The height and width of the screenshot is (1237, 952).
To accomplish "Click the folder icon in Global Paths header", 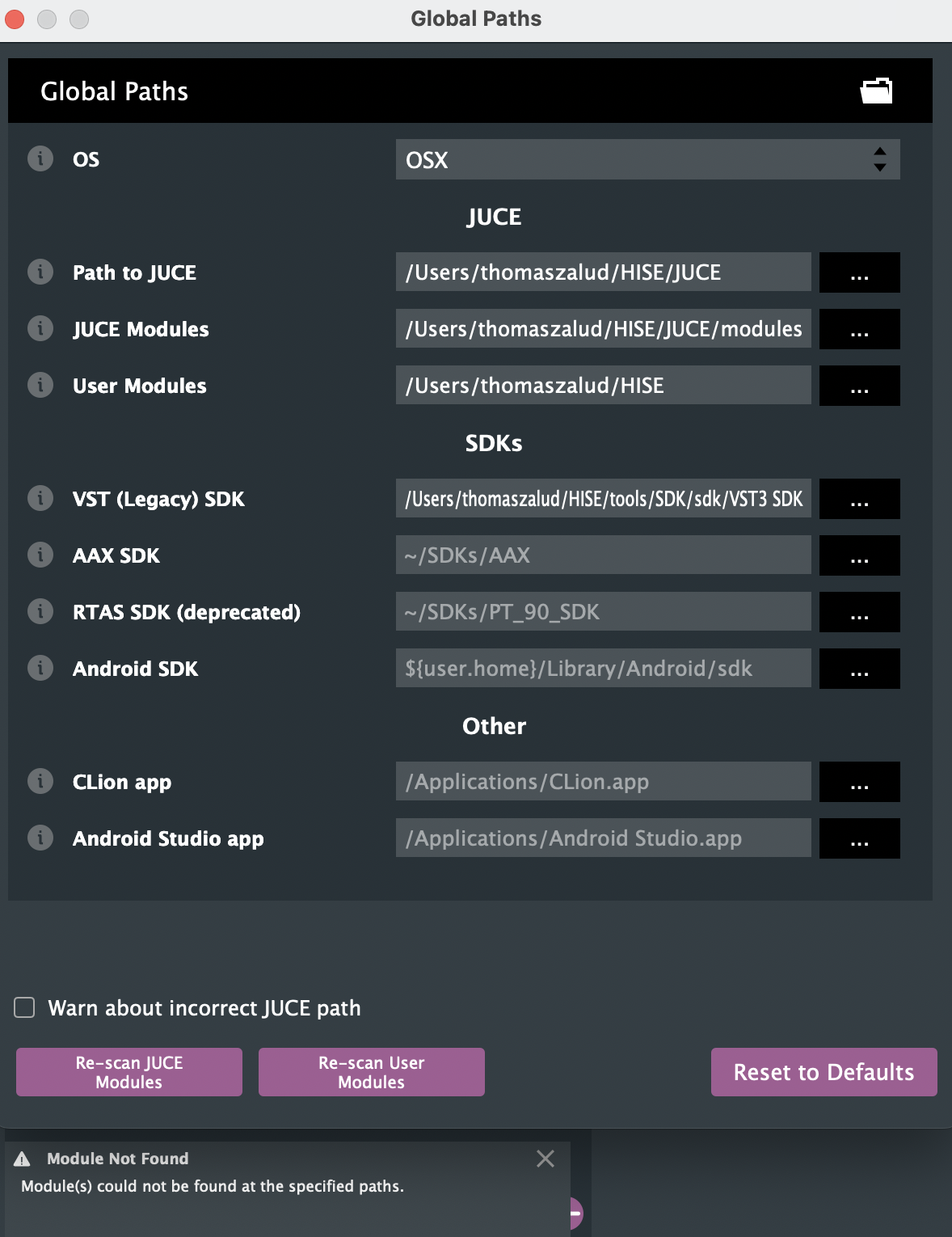I will tap(876, 91).
